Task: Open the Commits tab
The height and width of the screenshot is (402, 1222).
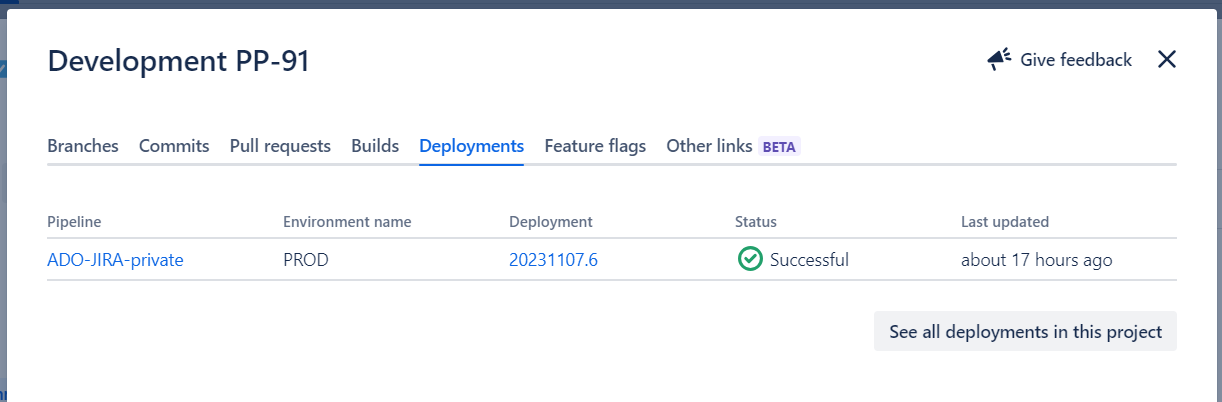Action: pos(174,146)
